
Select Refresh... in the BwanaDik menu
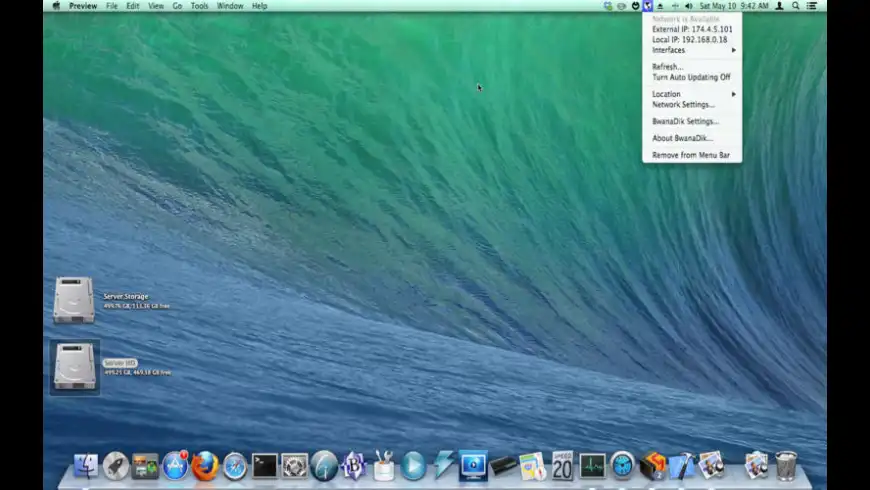pyautogui.click(x=668, y=67)
